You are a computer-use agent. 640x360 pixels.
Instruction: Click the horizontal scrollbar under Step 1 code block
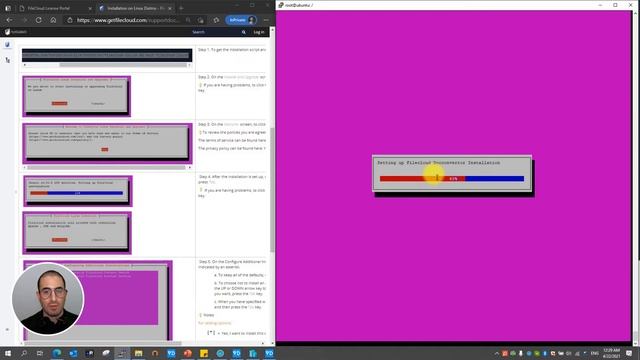pyautogui.click(x=123, y=65)
